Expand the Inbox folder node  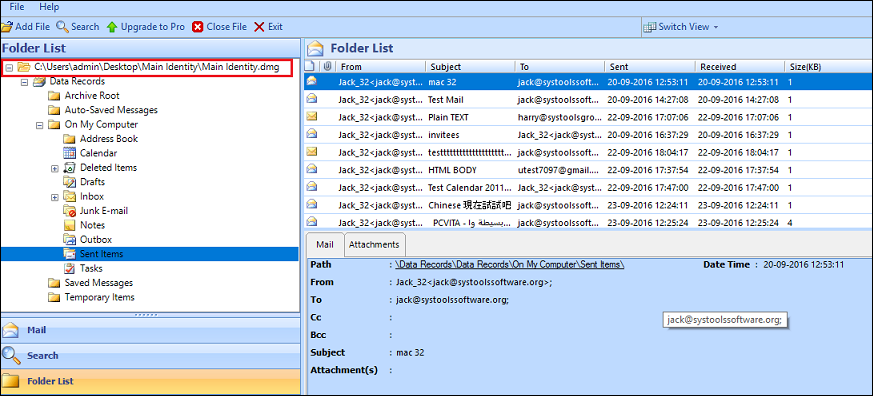click(55, 197)
